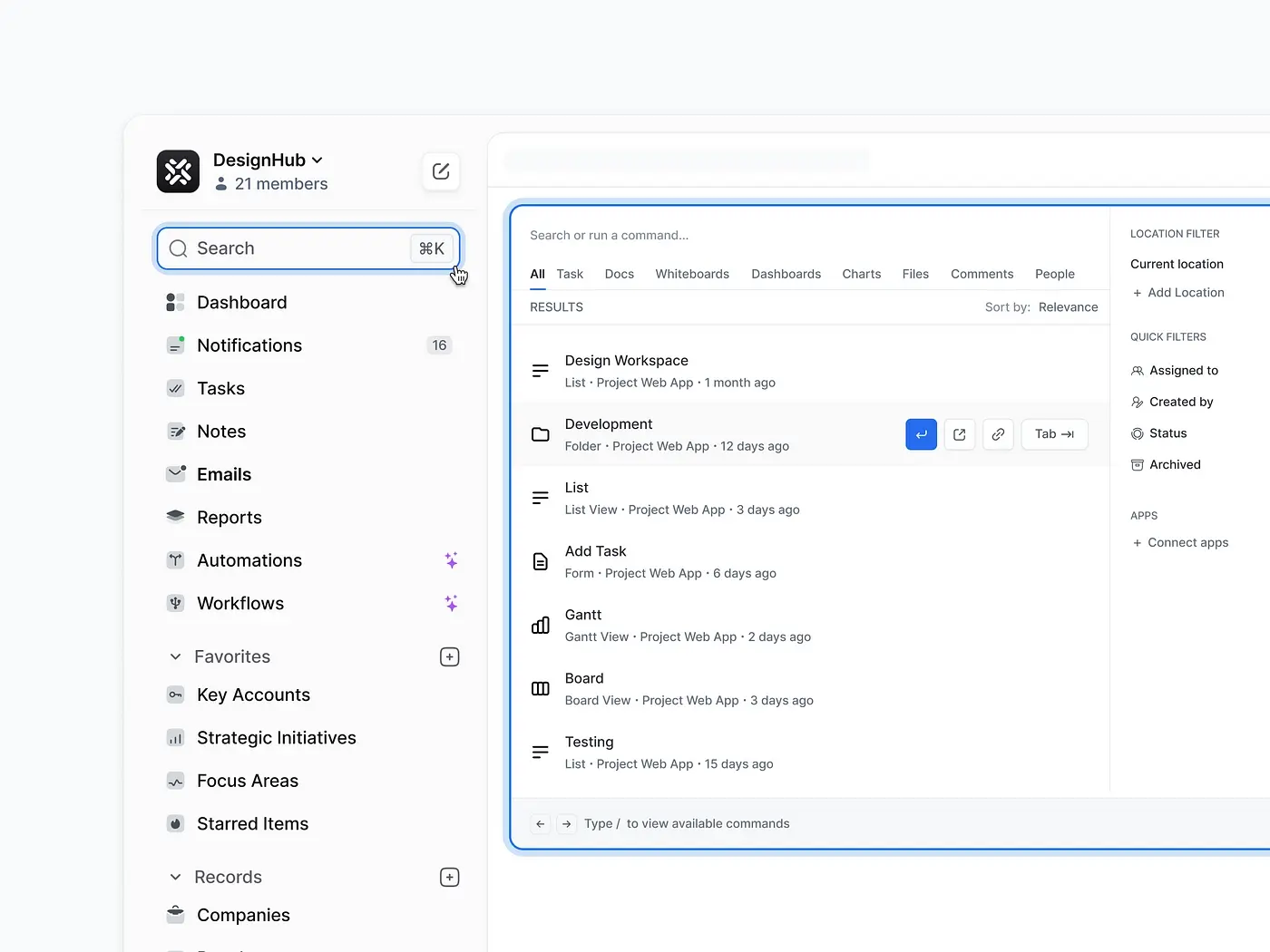Change the Sort by Relevance option
The height and width of the screenshot is (952, 1270).
(1068, 307)
